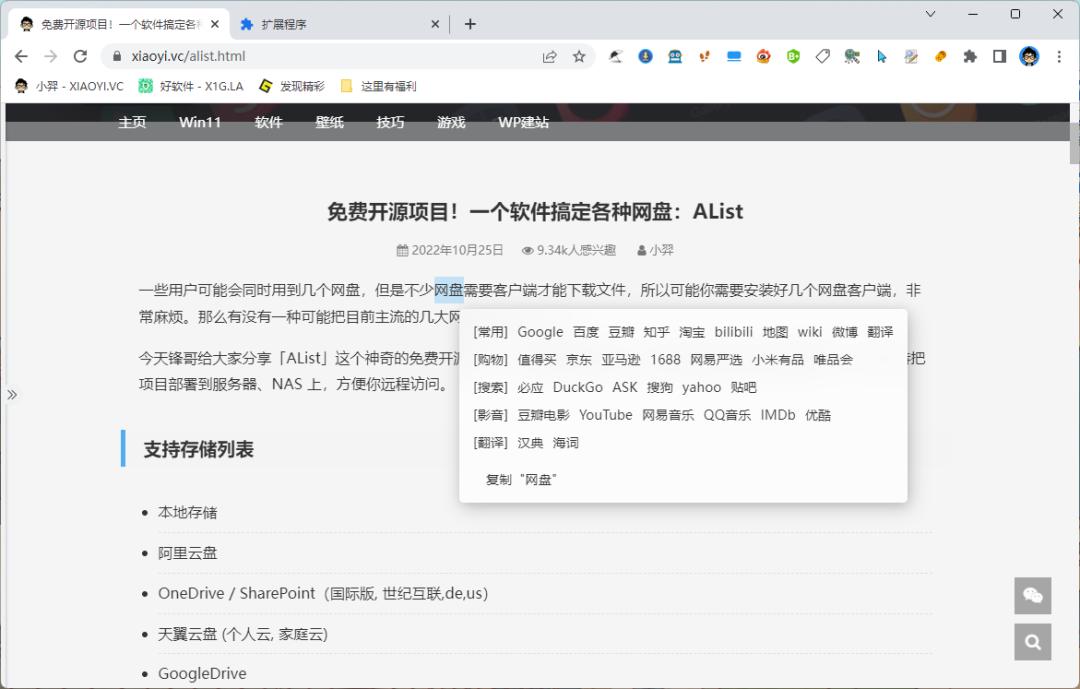Click the Google link in the popup panel
Image resolution: width=1080 pixels, height=689 pixels.
(x=540, y=331)
